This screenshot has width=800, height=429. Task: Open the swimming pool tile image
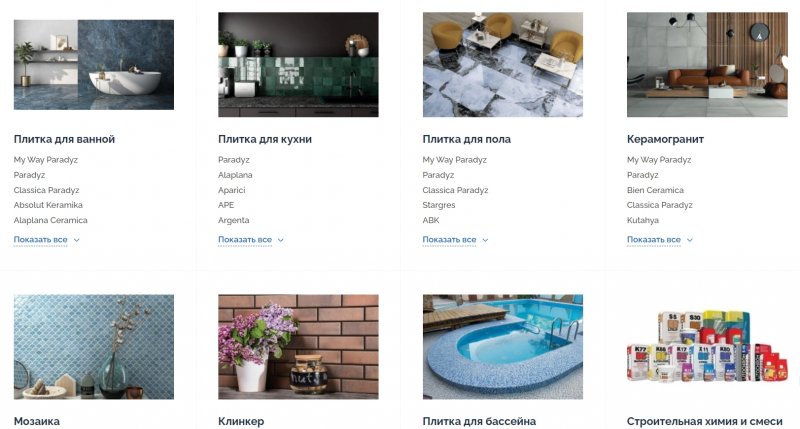coord(503,347)
